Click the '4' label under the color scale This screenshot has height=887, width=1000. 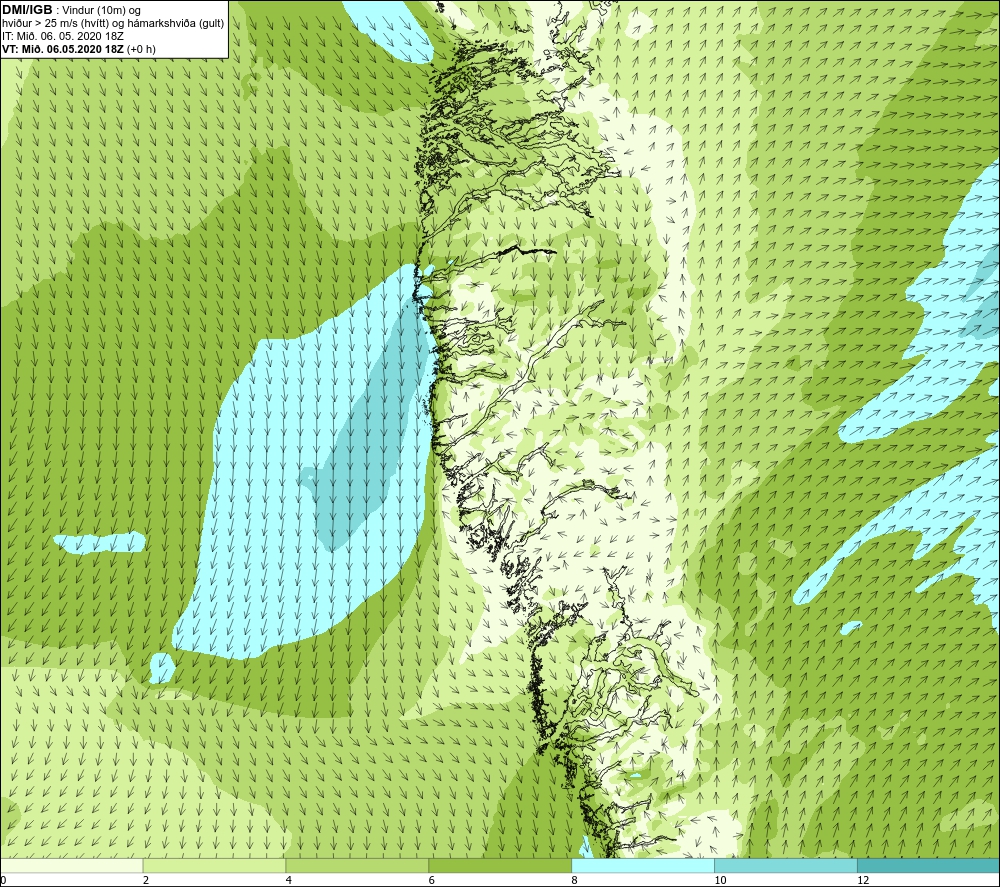point(289,880)
